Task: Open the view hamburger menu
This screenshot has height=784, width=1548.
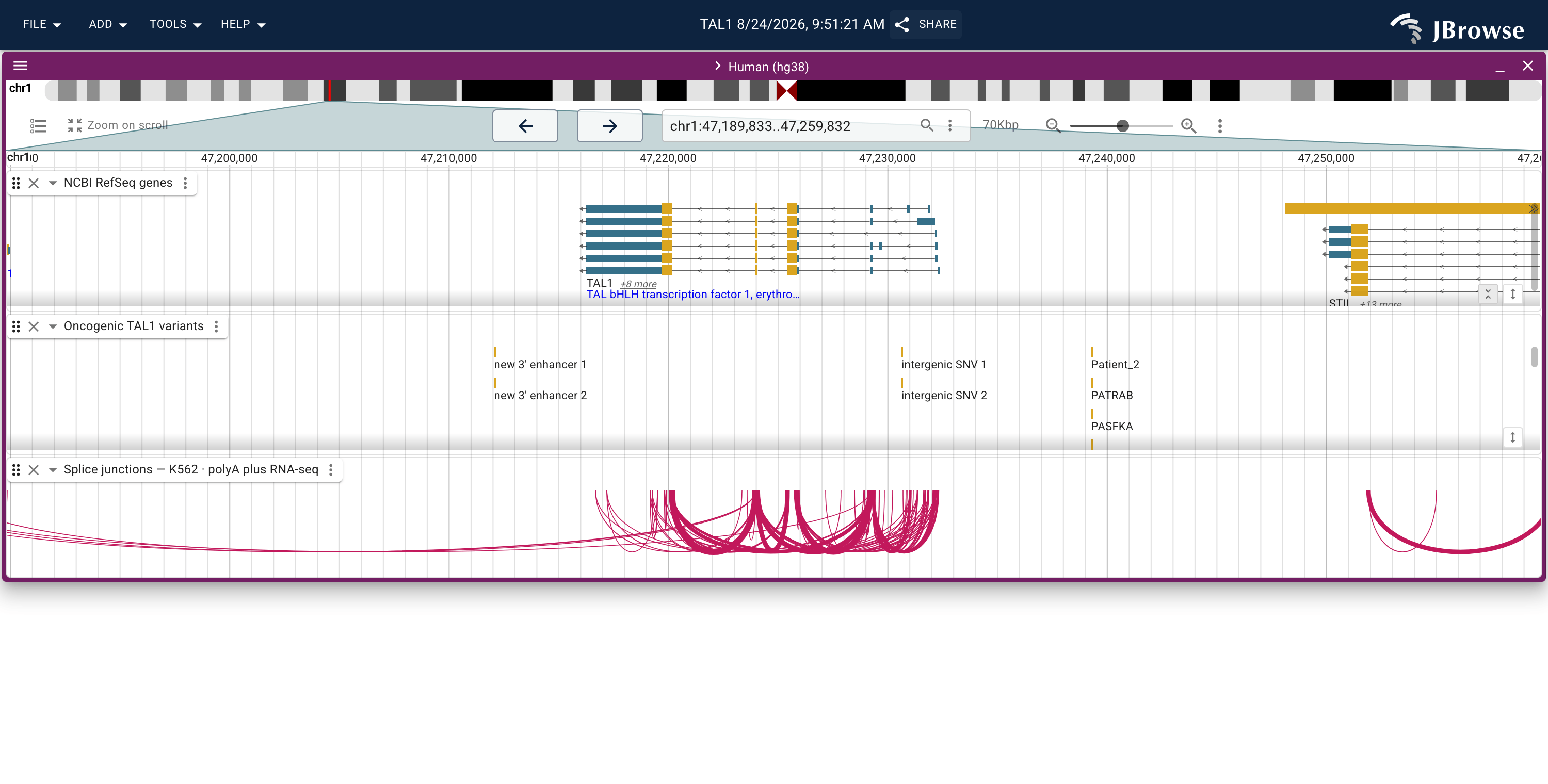Action: point(21,66)
